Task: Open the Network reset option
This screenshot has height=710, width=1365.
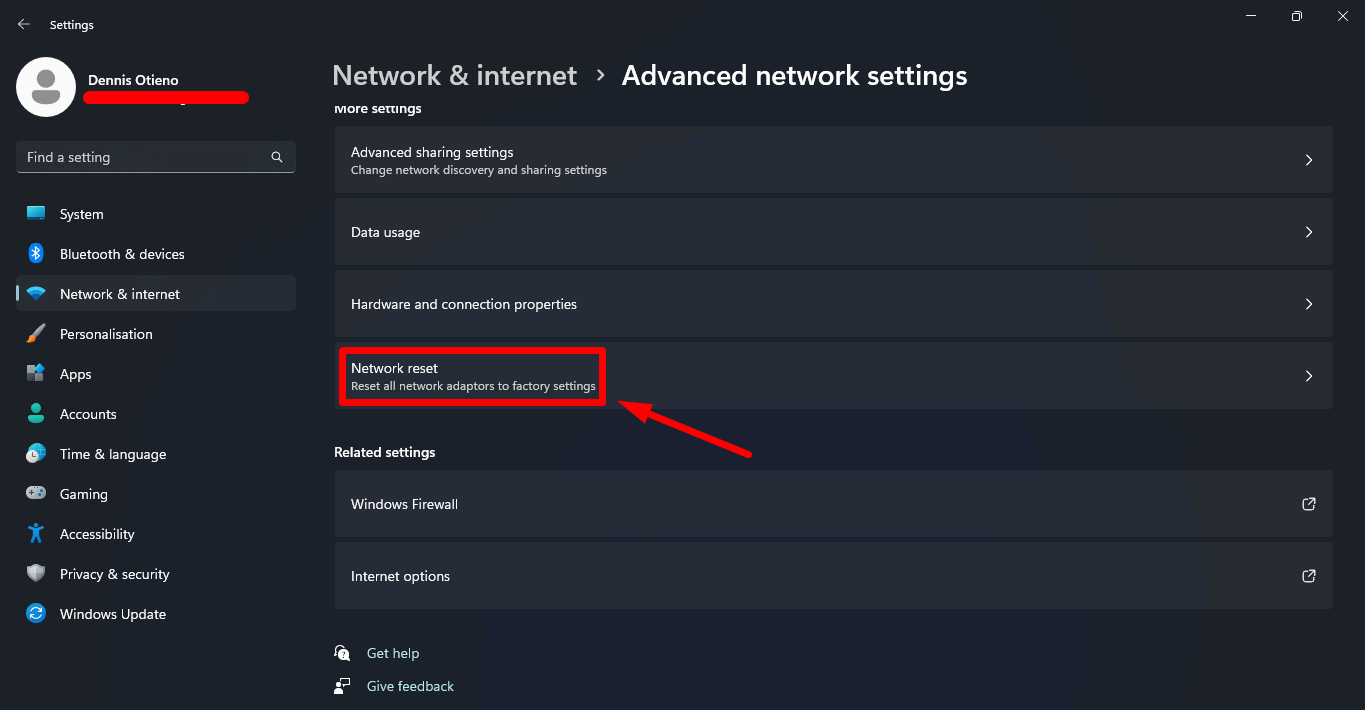Action: pyautogui.click(x=833, y=375)
